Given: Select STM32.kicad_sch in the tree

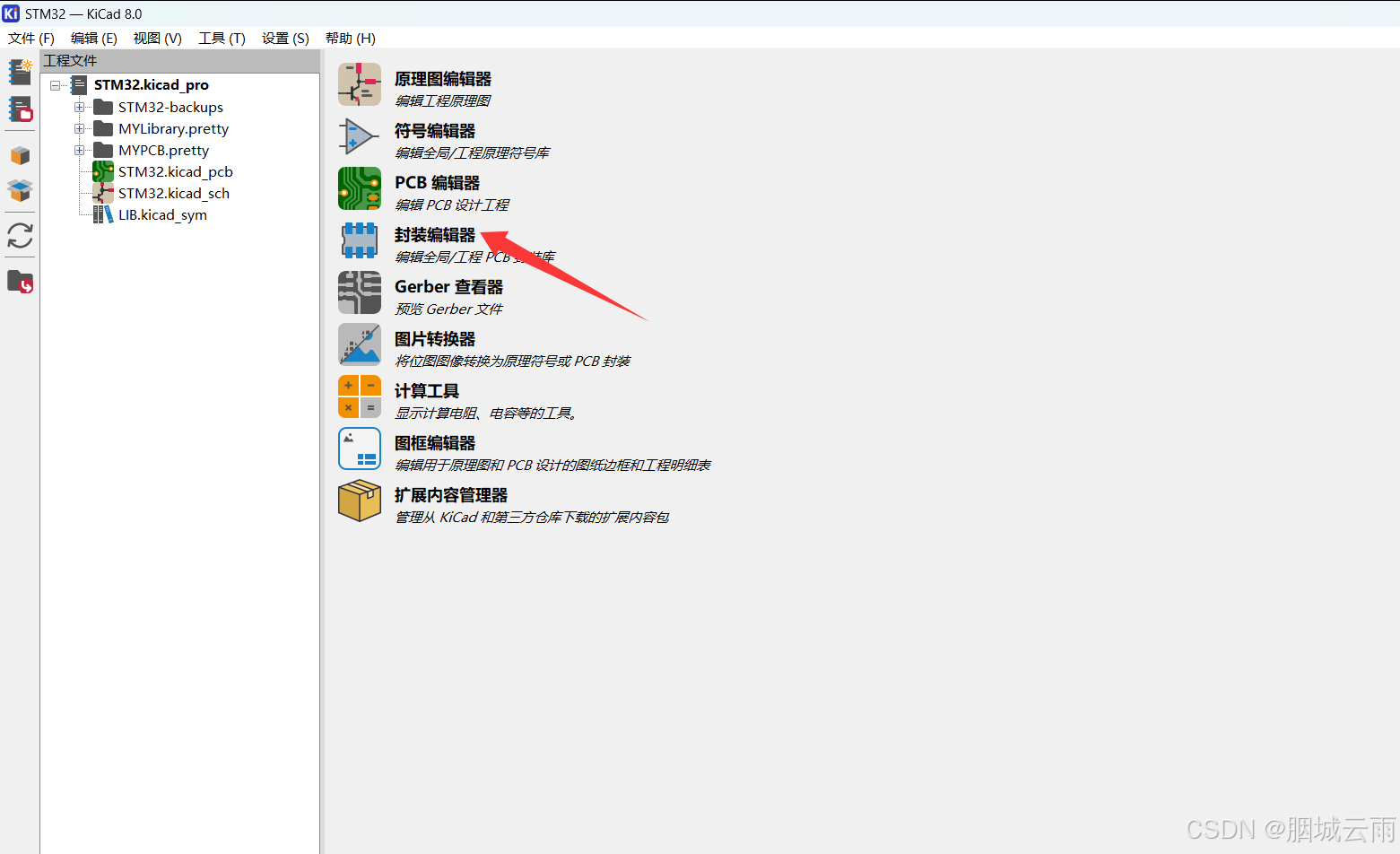Looking at the screenshot, I should [x=174, y=194].
